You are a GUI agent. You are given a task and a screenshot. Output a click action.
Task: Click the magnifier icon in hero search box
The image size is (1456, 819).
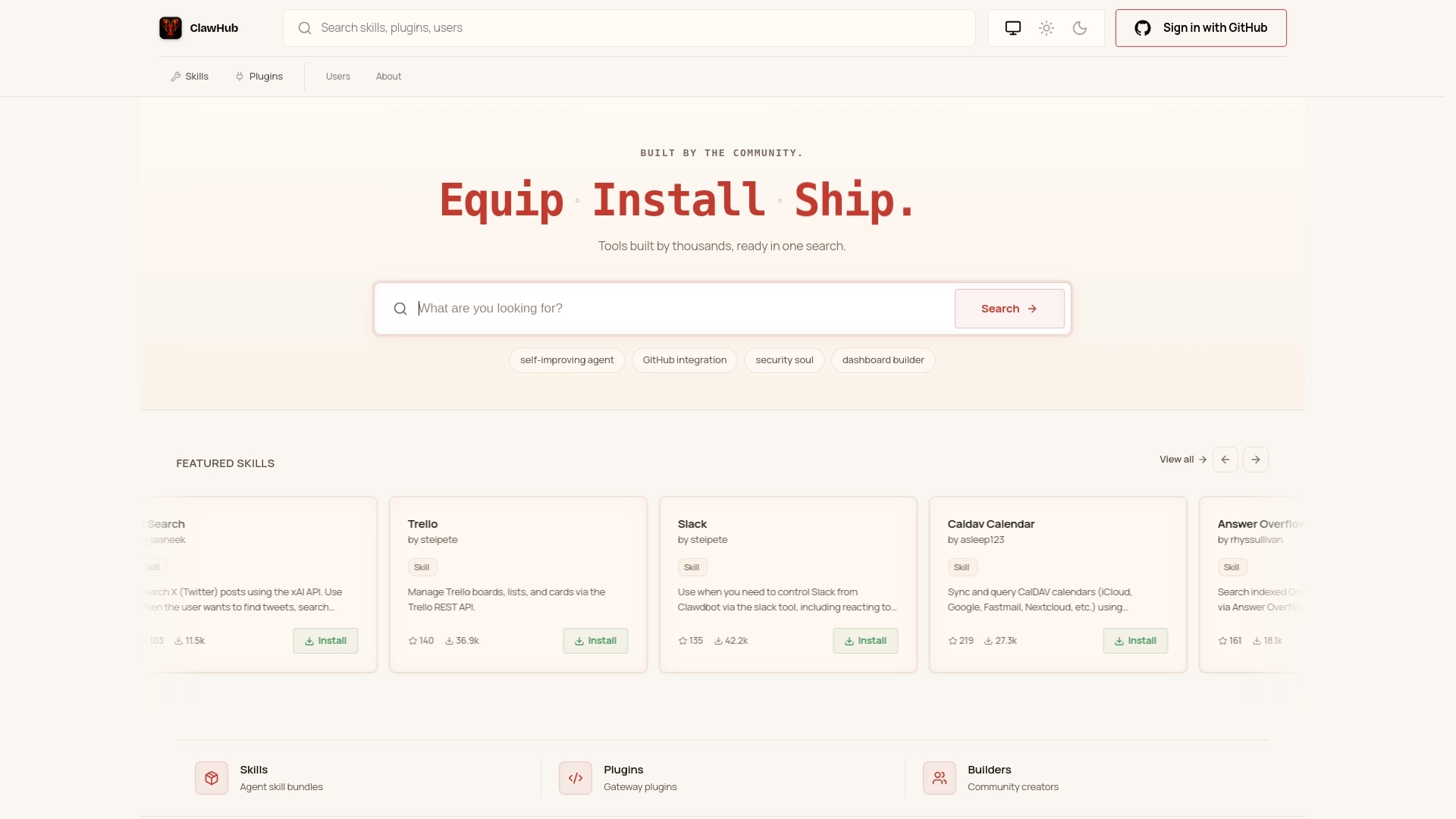(x=400, y=309)
